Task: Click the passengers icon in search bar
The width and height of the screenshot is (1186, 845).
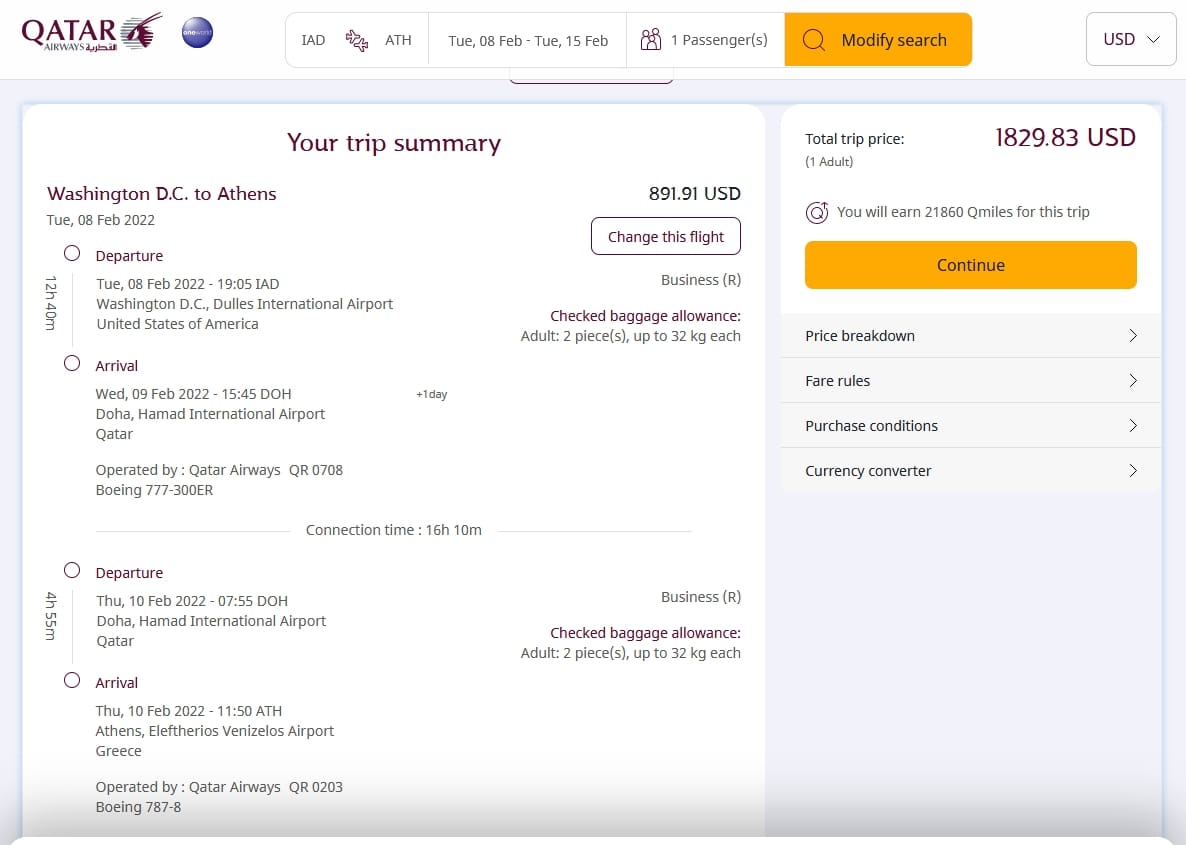Action: 651,40
